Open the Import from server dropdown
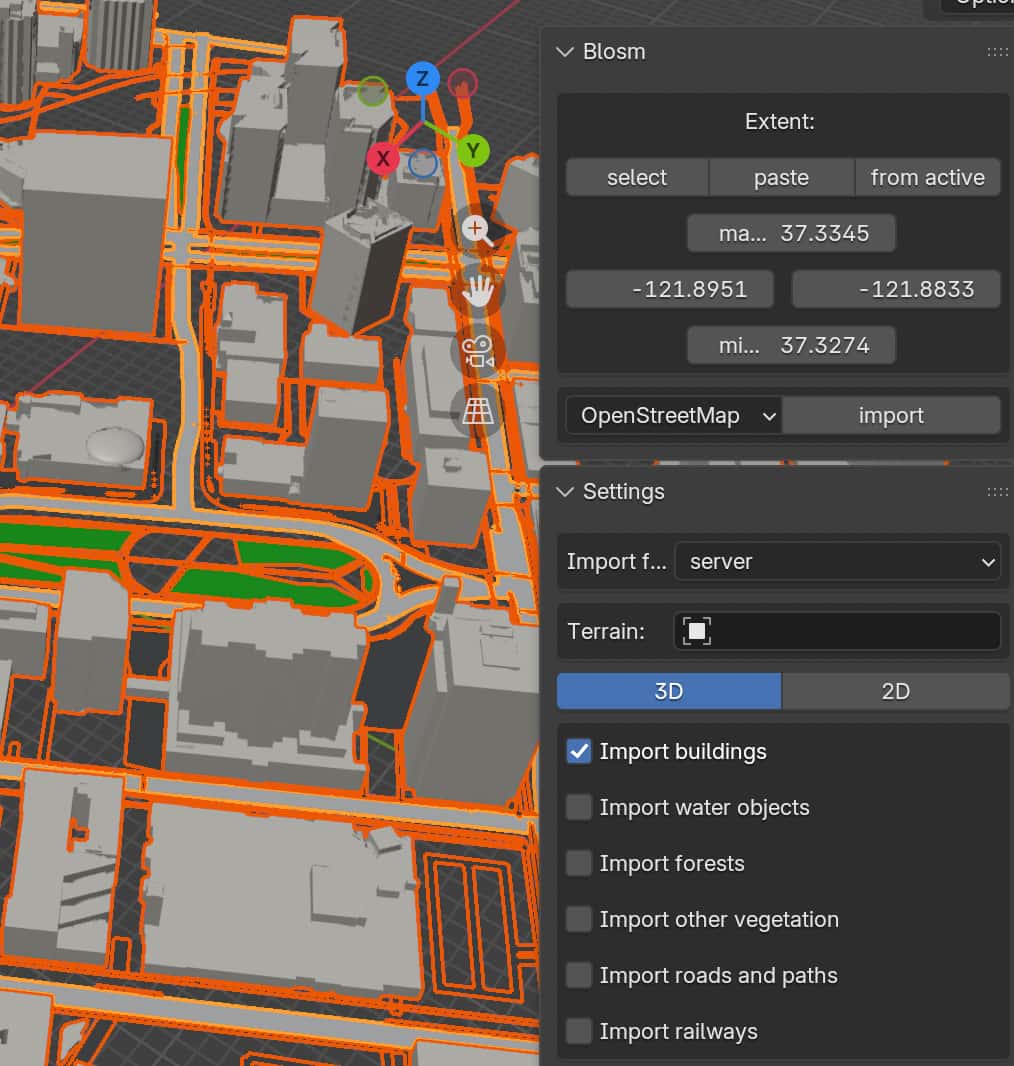Image resolution: width=1014 pixels, height=1066 pixels. click(x=838, y=561)
